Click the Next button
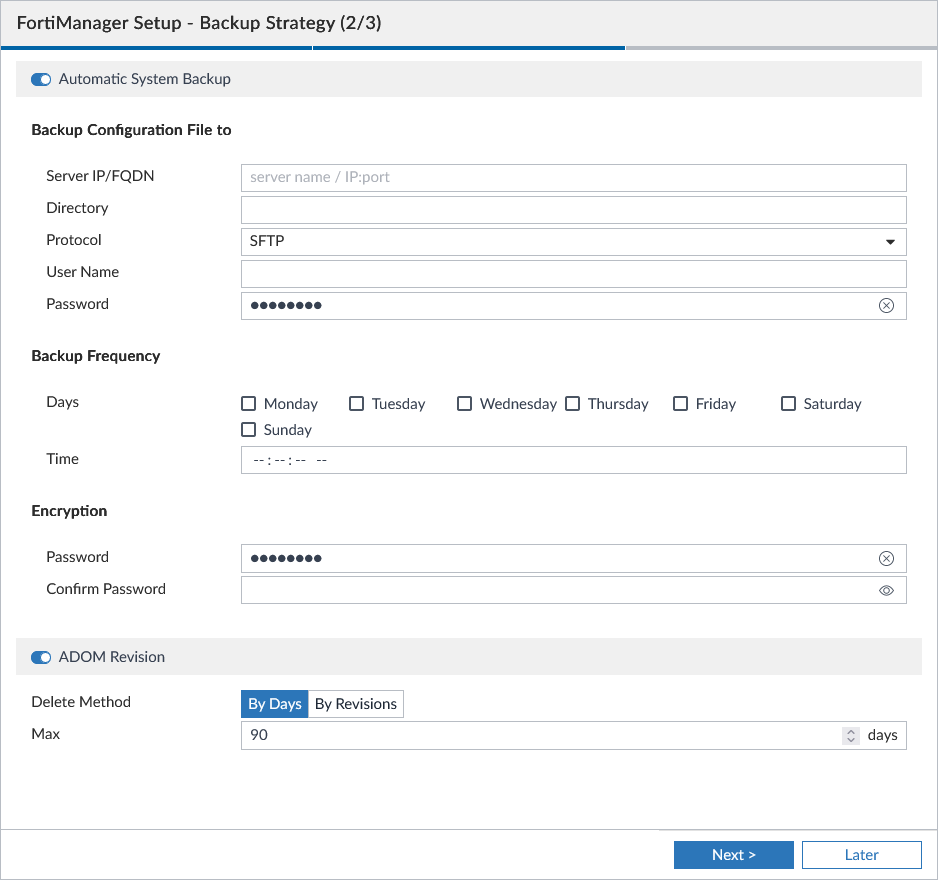 pyautogui.click(x=733, y=854)
